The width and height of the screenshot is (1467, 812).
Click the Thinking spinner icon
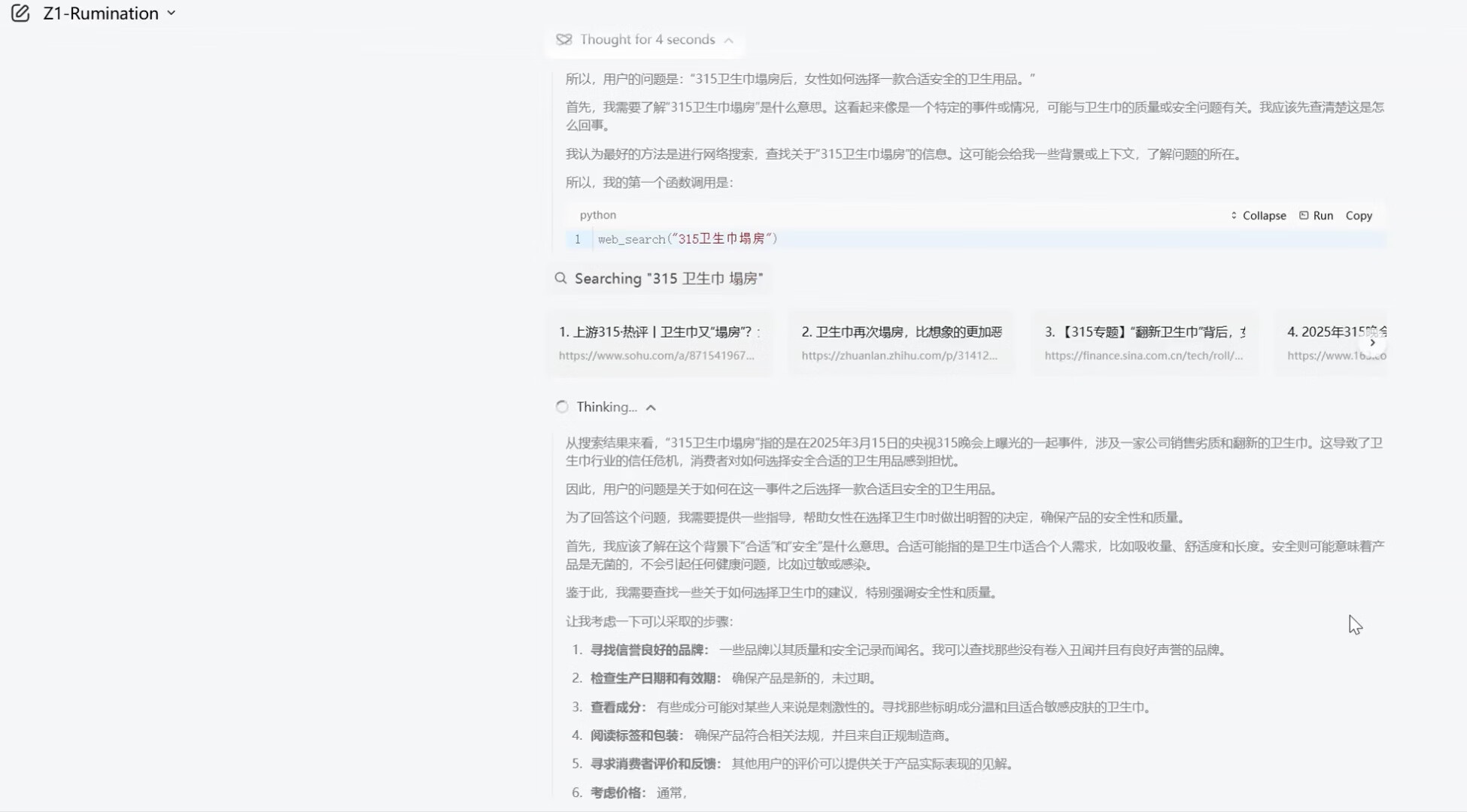coord(562,408)
